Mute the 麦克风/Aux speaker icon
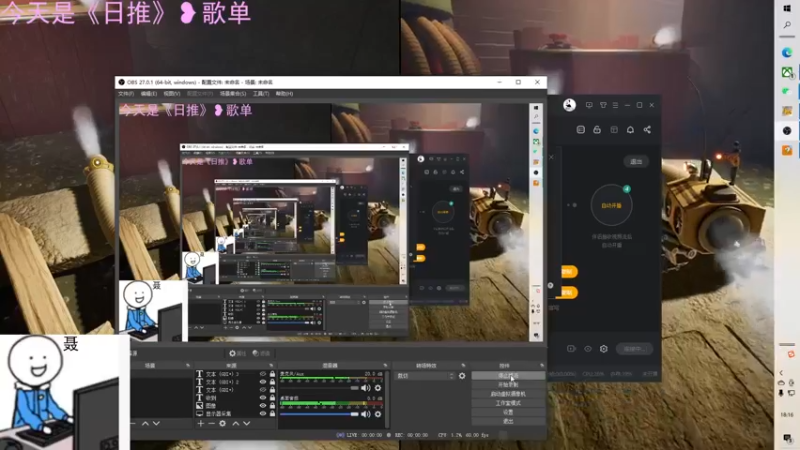 click(366, 388)
